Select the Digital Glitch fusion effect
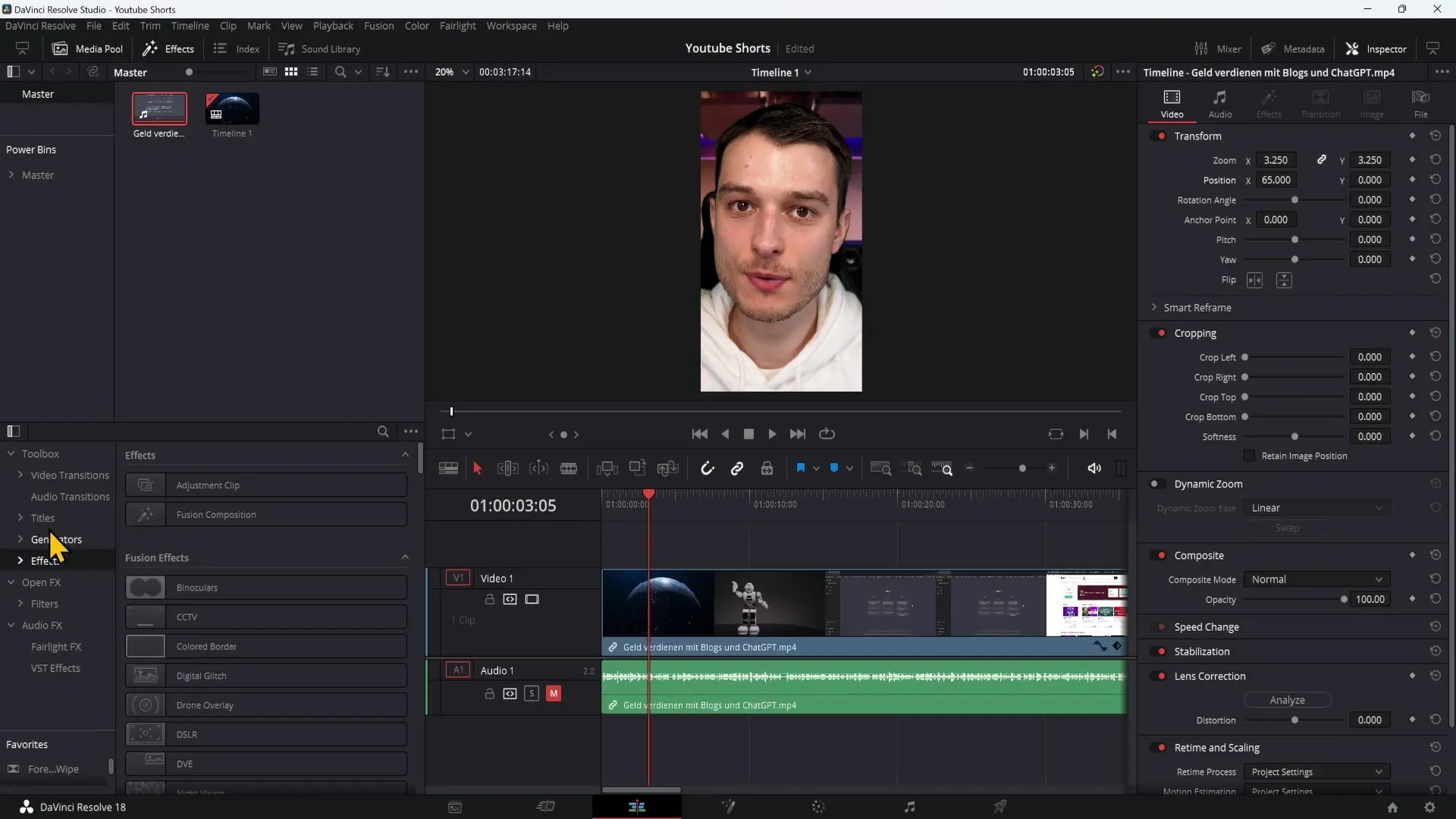Screen dimensions: 1456x819 tap(265, 676)
